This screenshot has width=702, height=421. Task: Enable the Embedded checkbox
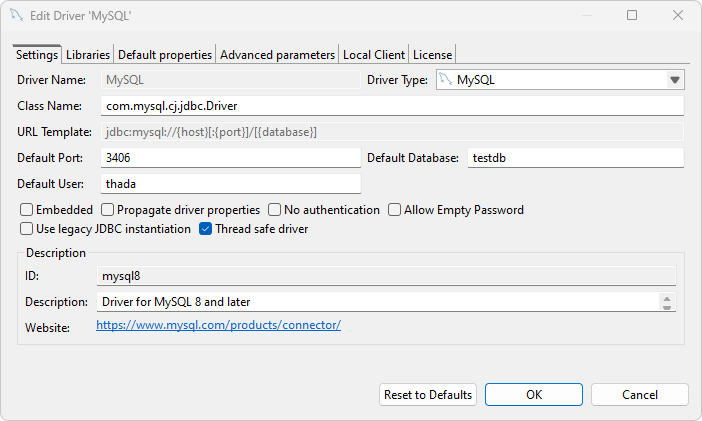click(x=27, y=210)
